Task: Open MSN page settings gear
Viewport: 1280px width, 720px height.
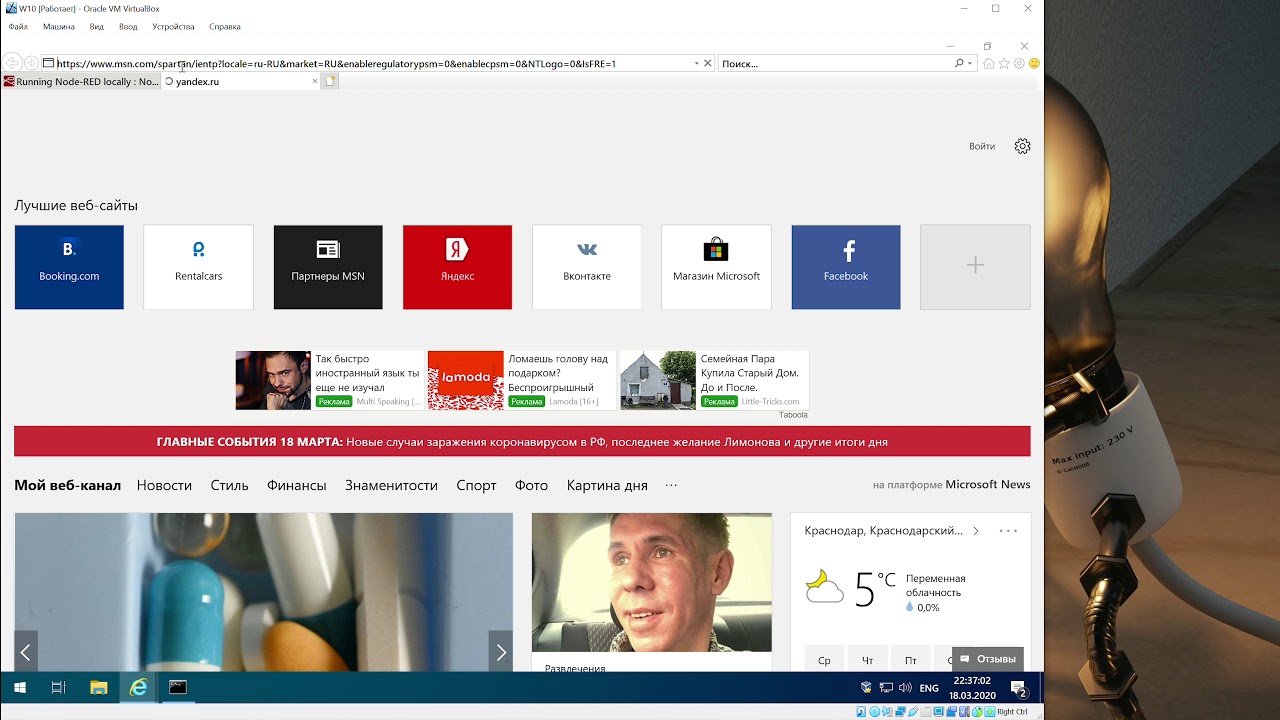Action: pos(1022,146)
